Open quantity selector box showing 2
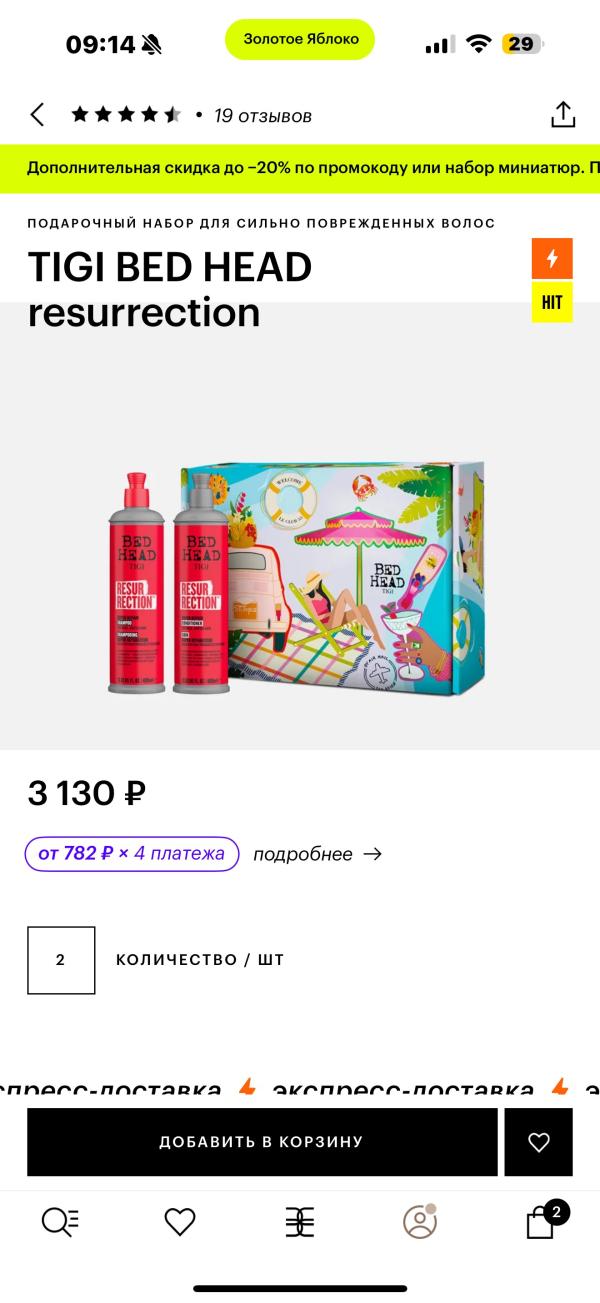The image size is (600, 1303). tap(61, 960)
